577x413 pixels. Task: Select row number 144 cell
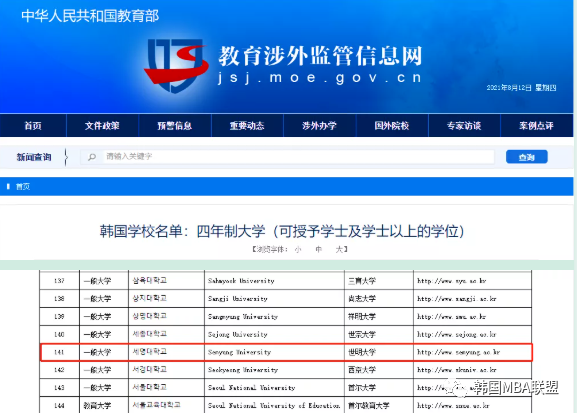(x=59, y=405)
